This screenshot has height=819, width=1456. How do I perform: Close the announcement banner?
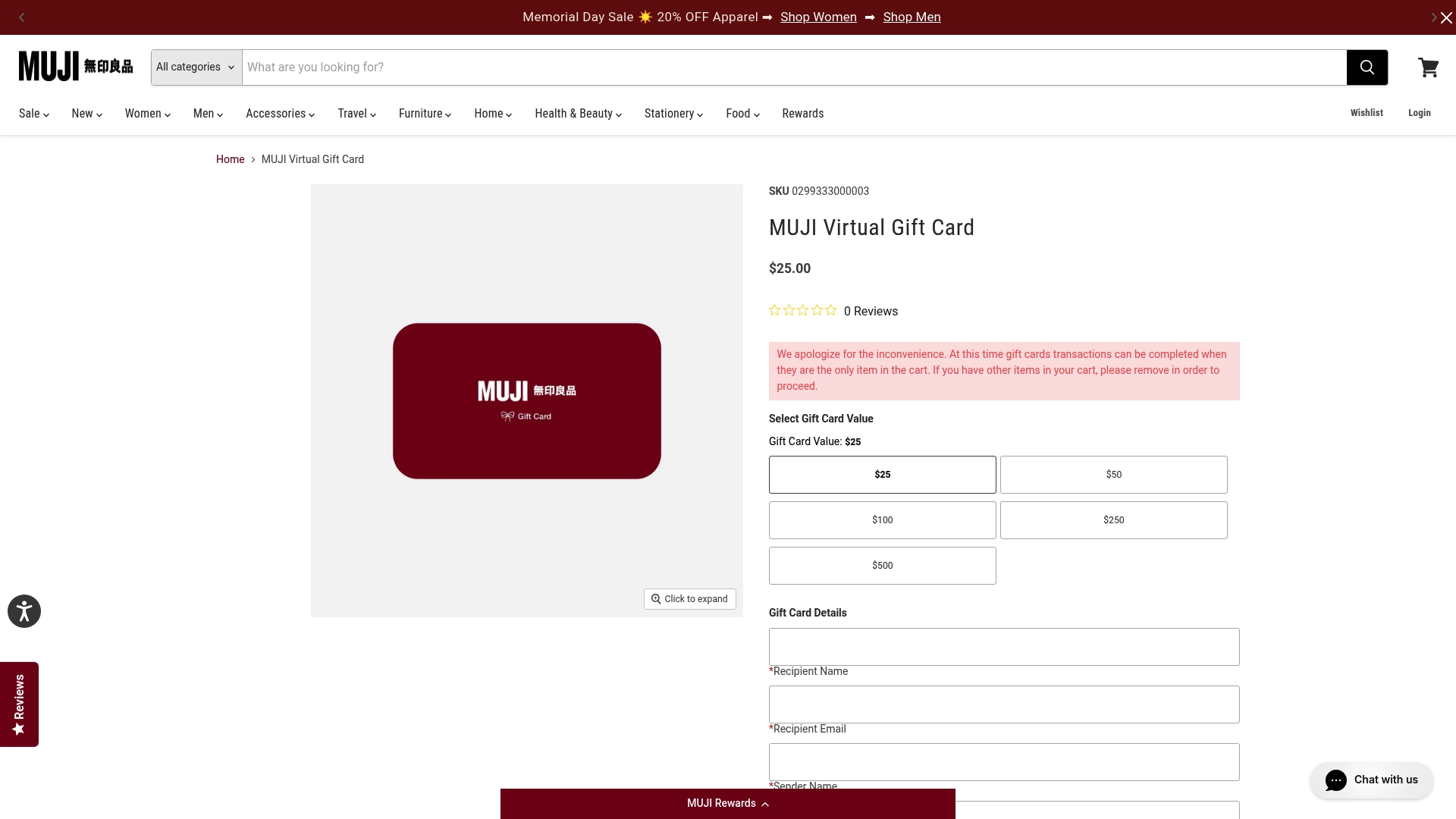coord(1447,18)
